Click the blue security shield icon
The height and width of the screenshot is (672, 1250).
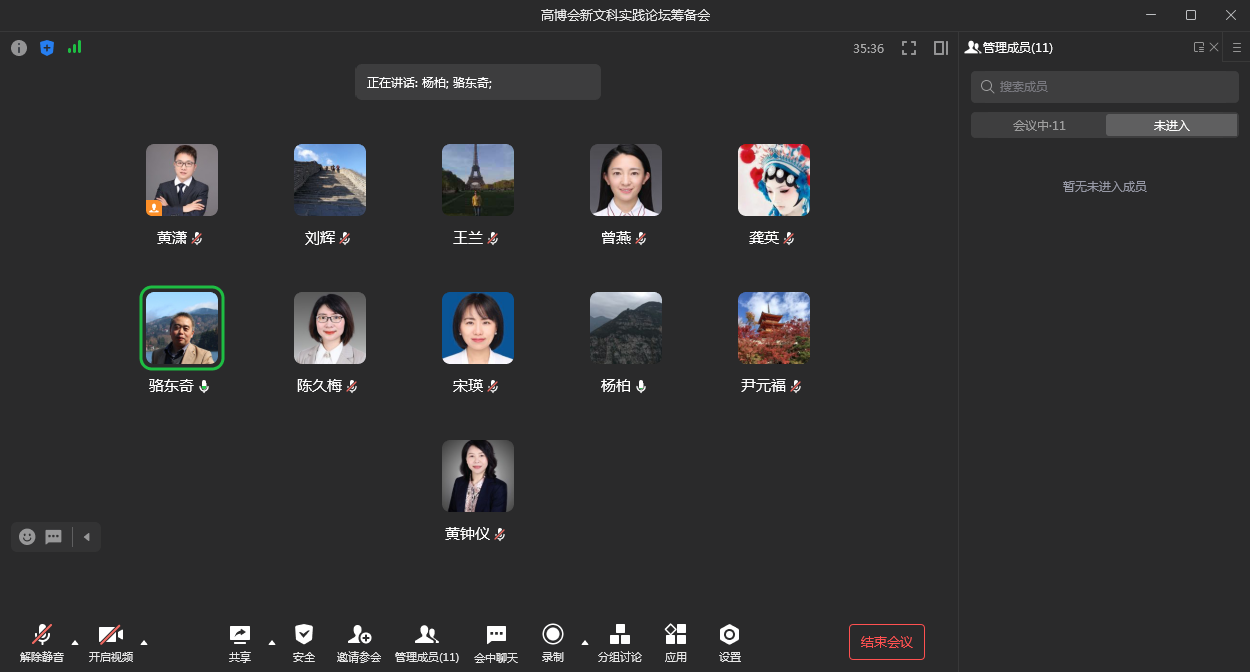point(47,47)
